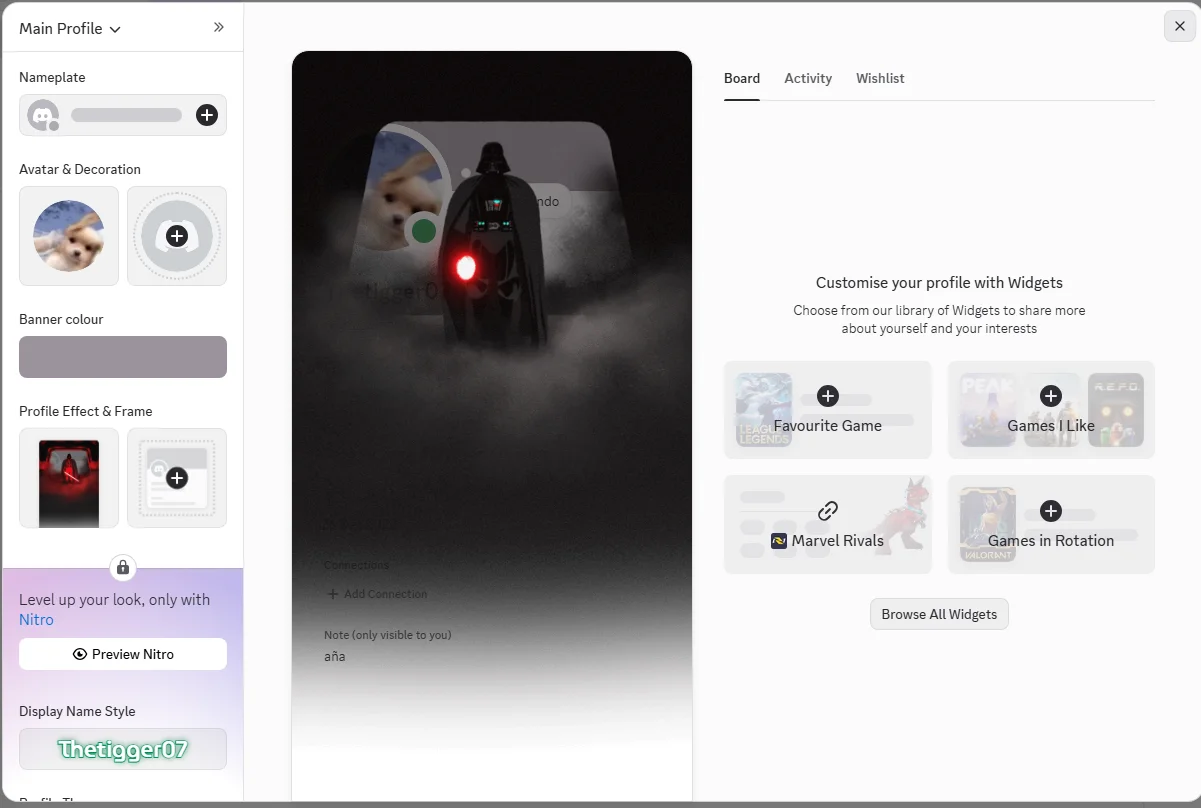Select the Darth Vader profile effect thumbnail
Screen dimensions: 1201x808
pos(69,478)
